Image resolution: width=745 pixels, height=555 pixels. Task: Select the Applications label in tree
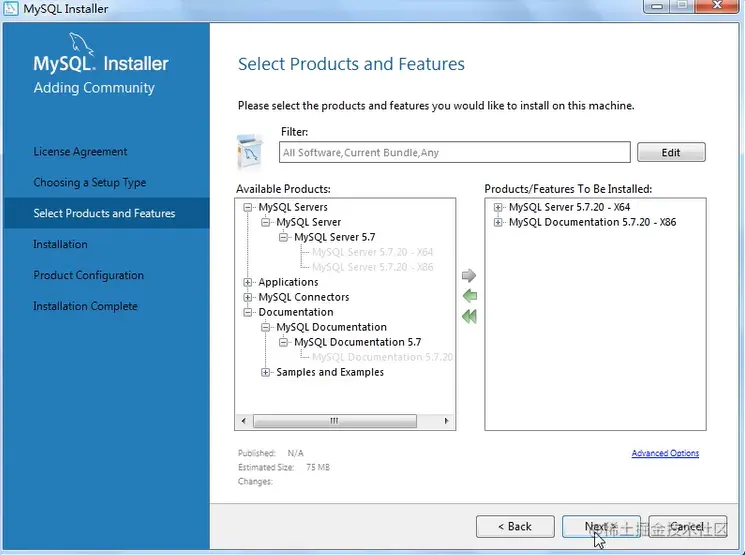288,282
